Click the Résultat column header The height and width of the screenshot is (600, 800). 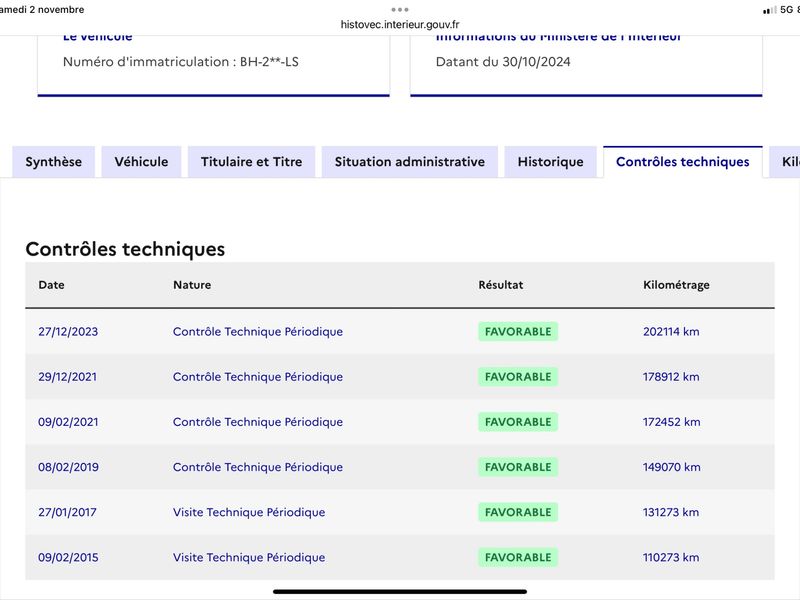click(501, 285)
